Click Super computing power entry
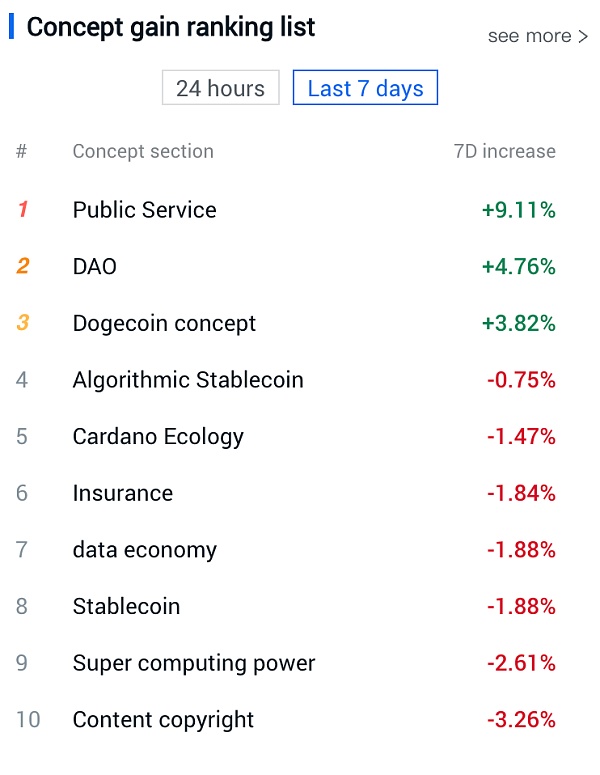The image size is (600, 775). (x=194, y=663)
